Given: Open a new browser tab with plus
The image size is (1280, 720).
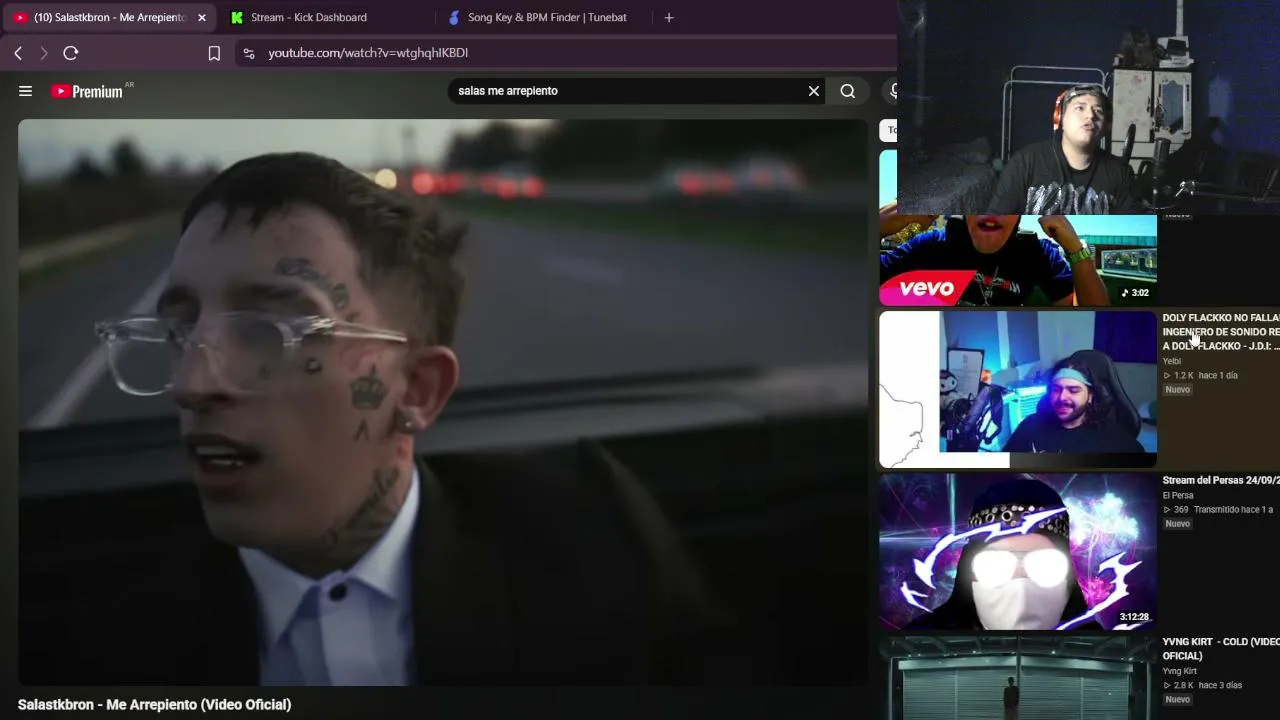Looking at the screenshot, I should click(669, 17).
